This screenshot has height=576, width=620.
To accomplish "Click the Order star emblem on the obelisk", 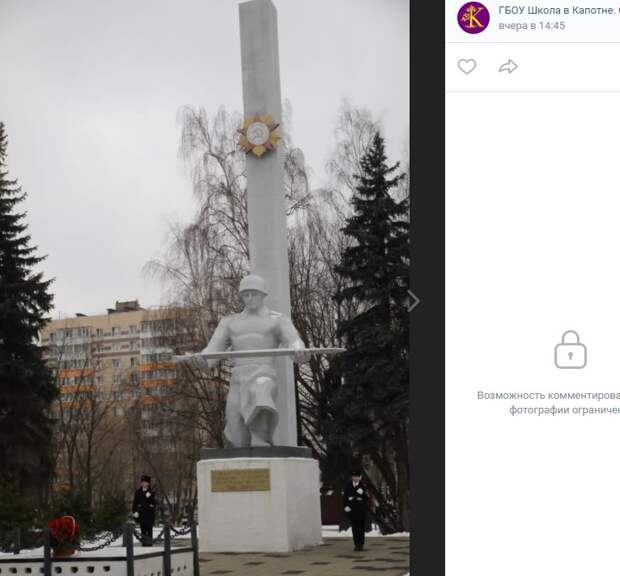I will pos(259,135).
